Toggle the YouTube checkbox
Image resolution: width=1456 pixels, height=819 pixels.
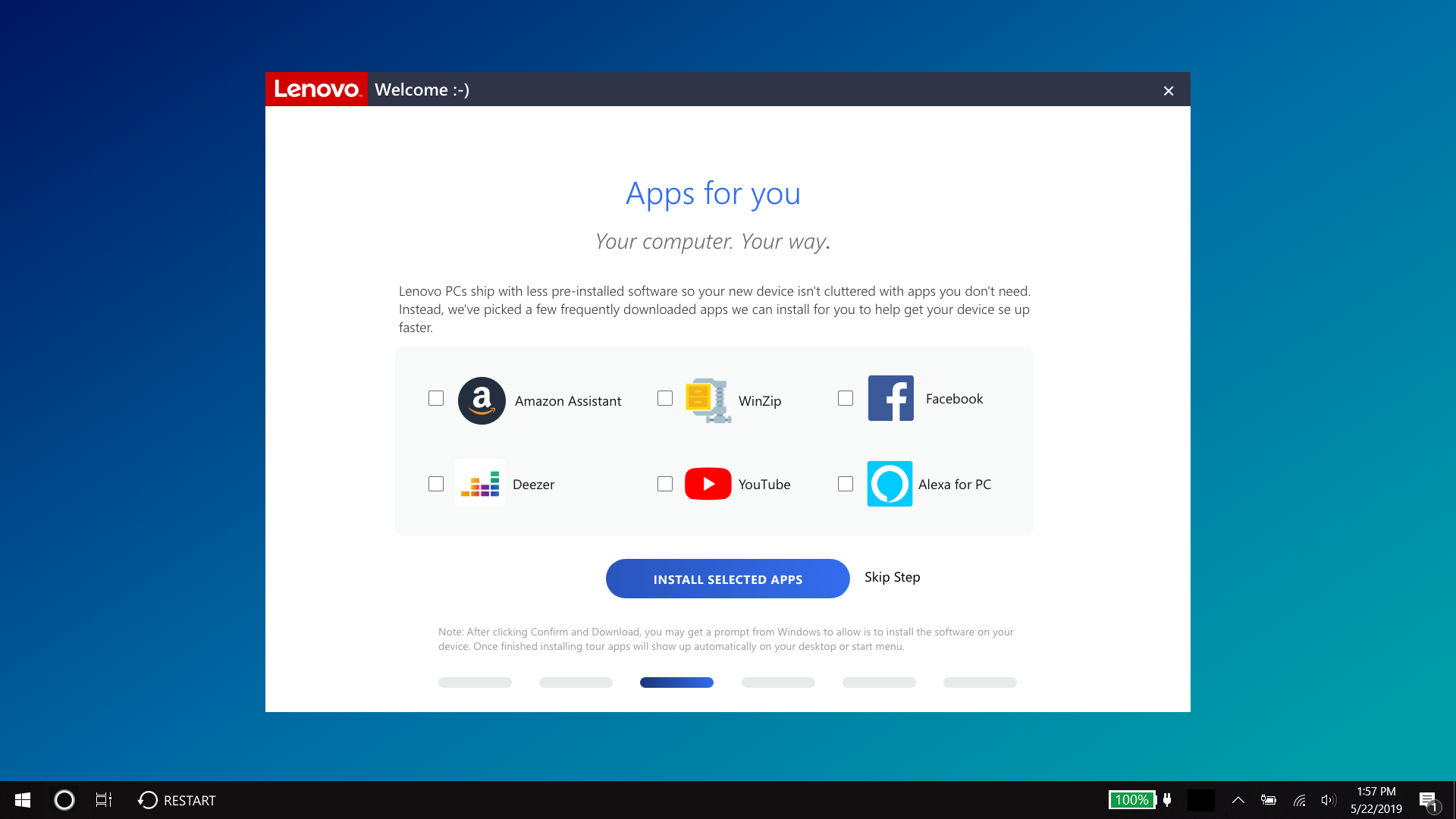pyautogui.click(x=665, y=484)
